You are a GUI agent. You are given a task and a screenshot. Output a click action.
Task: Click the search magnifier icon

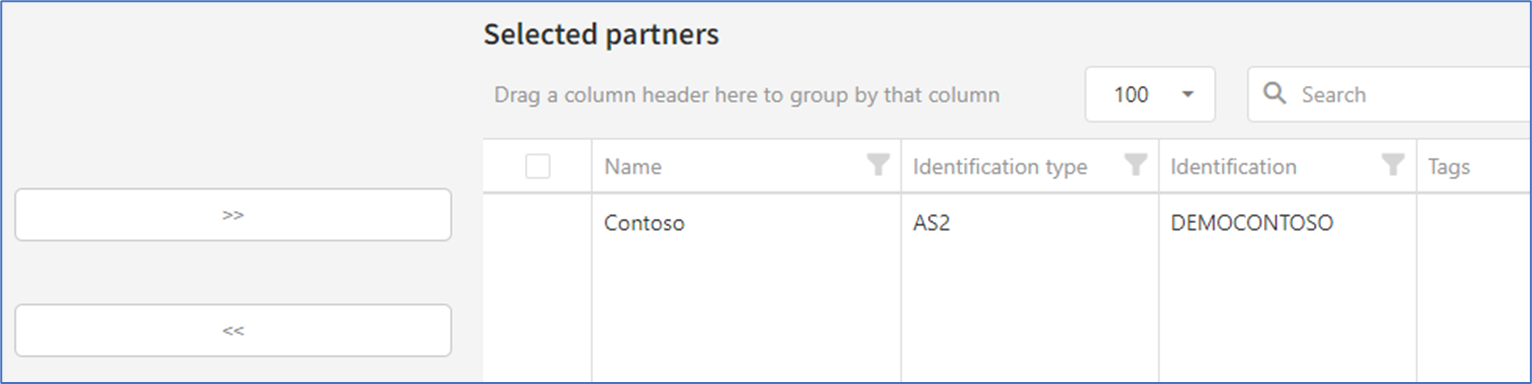coord(1275,94)
